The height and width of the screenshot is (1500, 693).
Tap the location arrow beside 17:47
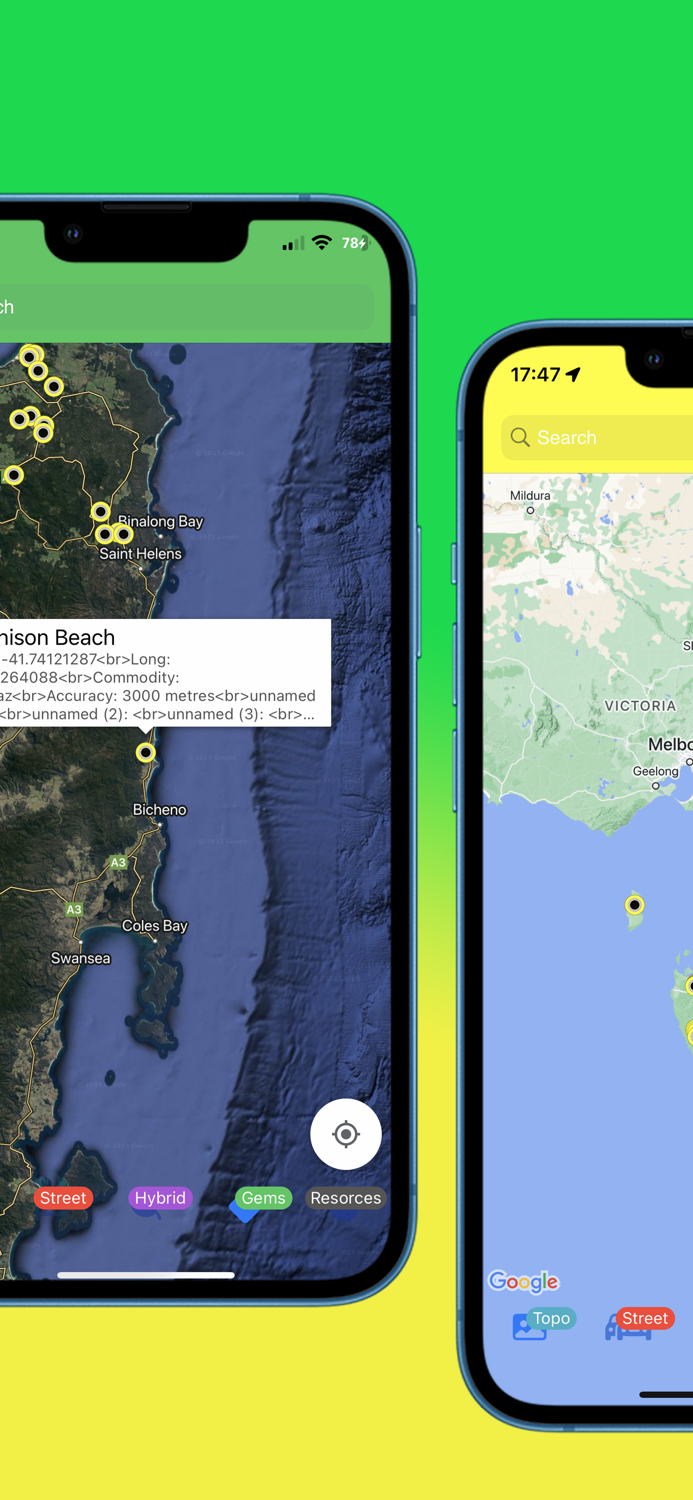pyautogui.click(x=573, y=374)
